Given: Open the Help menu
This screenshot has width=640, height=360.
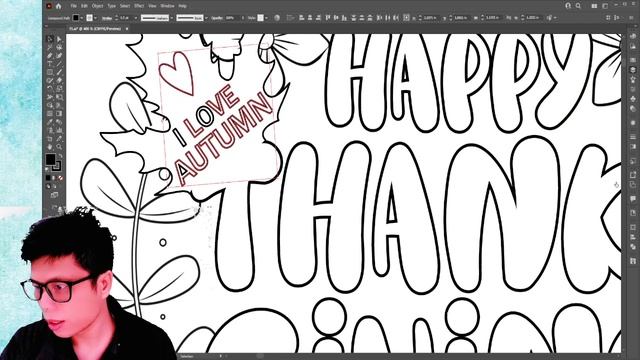Looking at the screenshot, I should pos(183,6).
